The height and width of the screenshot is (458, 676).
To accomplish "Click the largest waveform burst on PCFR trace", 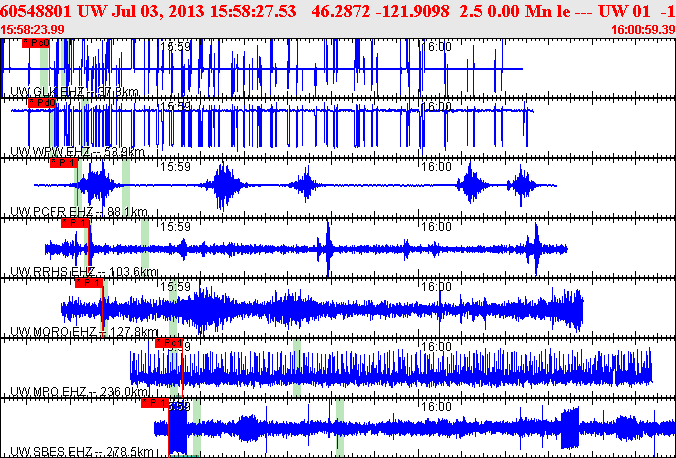I will 223,185.
